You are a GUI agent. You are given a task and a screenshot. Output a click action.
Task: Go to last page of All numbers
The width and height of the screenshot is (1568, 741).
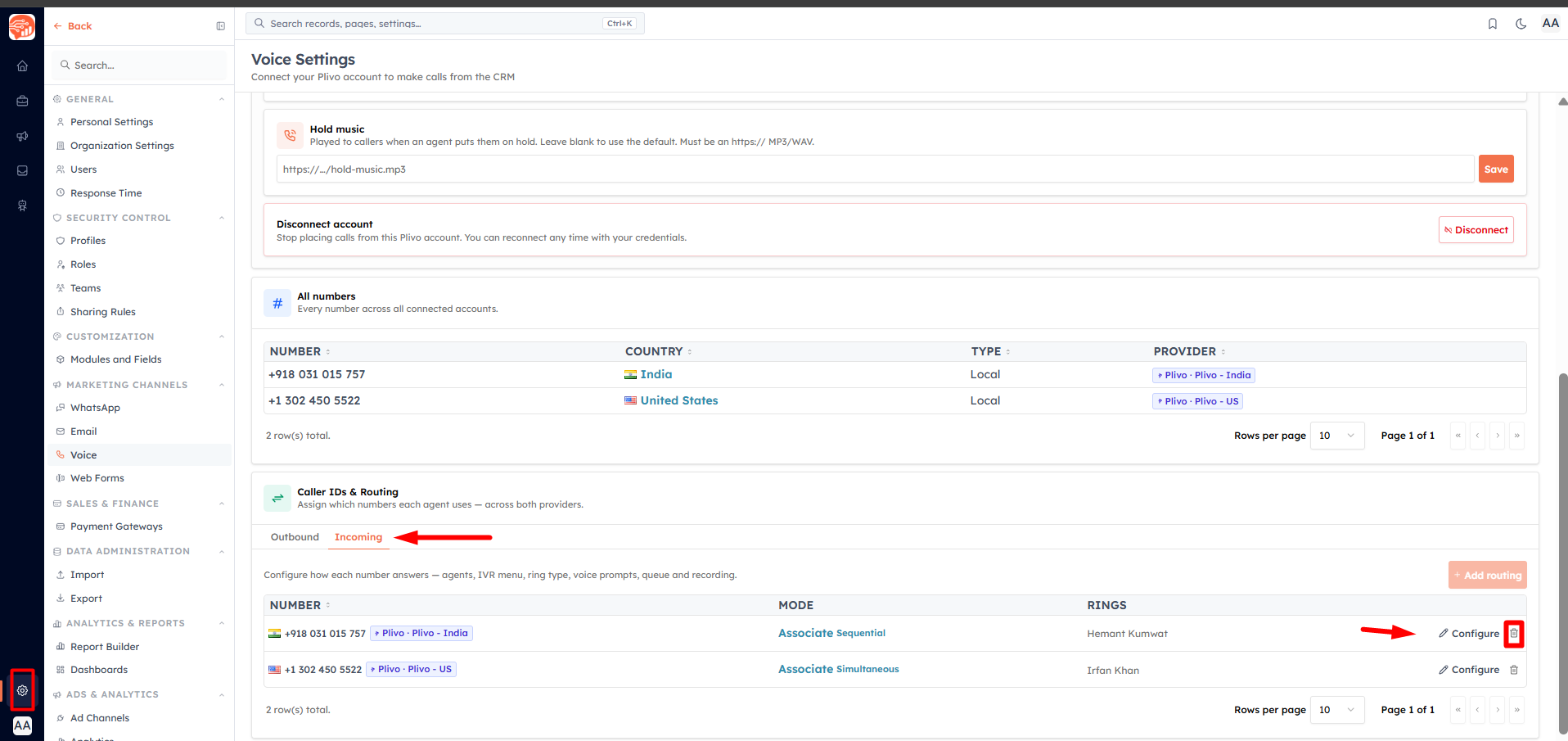coord(1516,436)
